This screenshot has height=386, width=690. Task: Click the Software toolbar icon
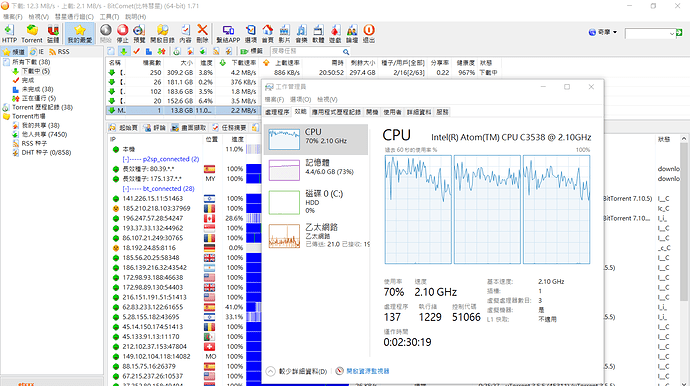318,34
